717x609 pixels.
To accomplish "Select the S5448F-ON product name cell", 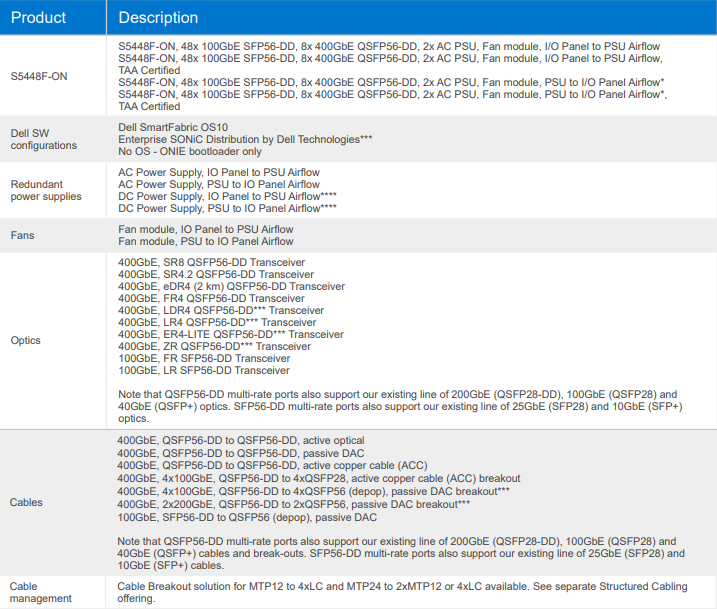I will (39, 76).
